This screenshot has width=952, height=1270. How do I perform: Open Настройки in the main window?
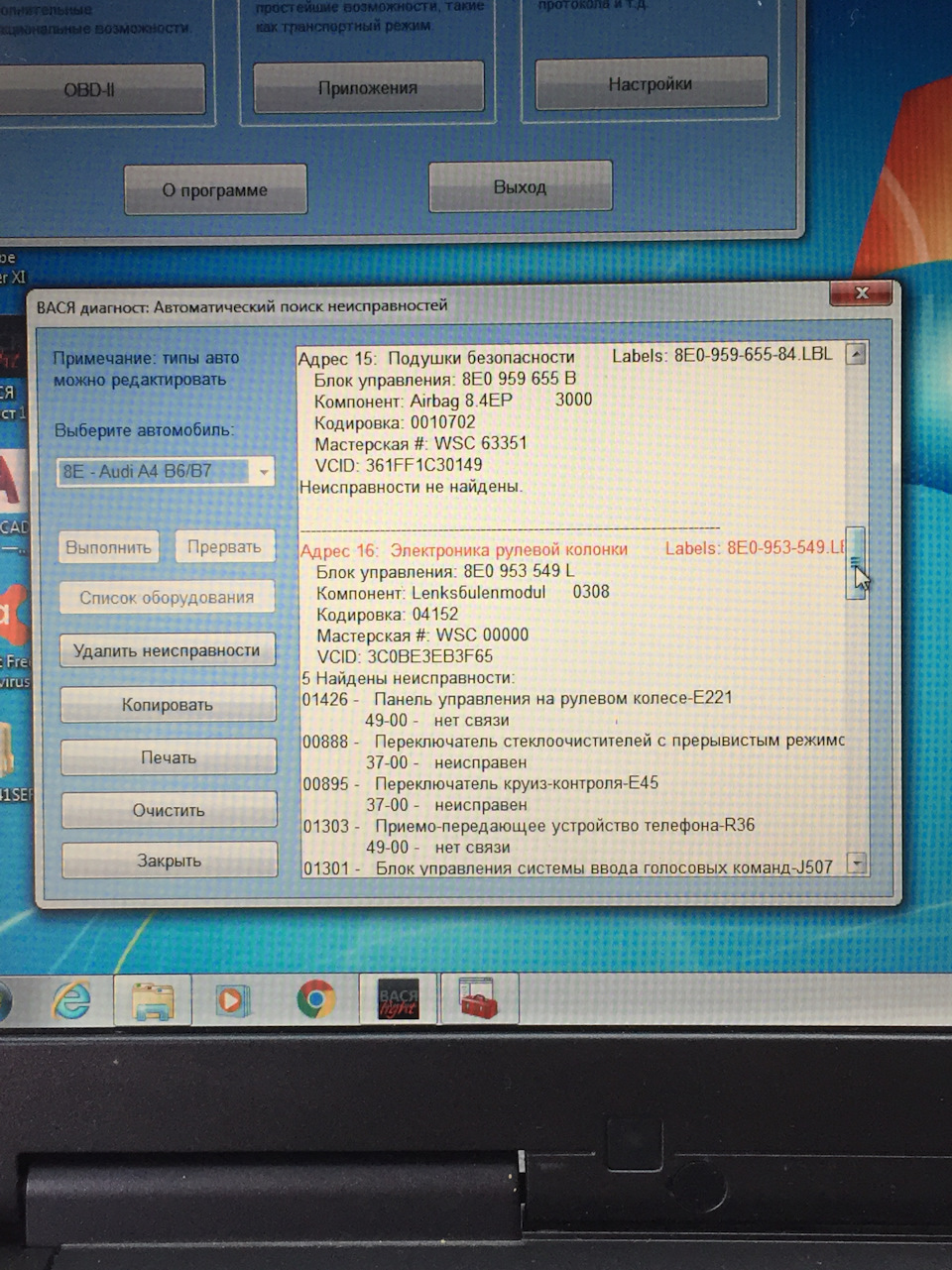point(651,84)
